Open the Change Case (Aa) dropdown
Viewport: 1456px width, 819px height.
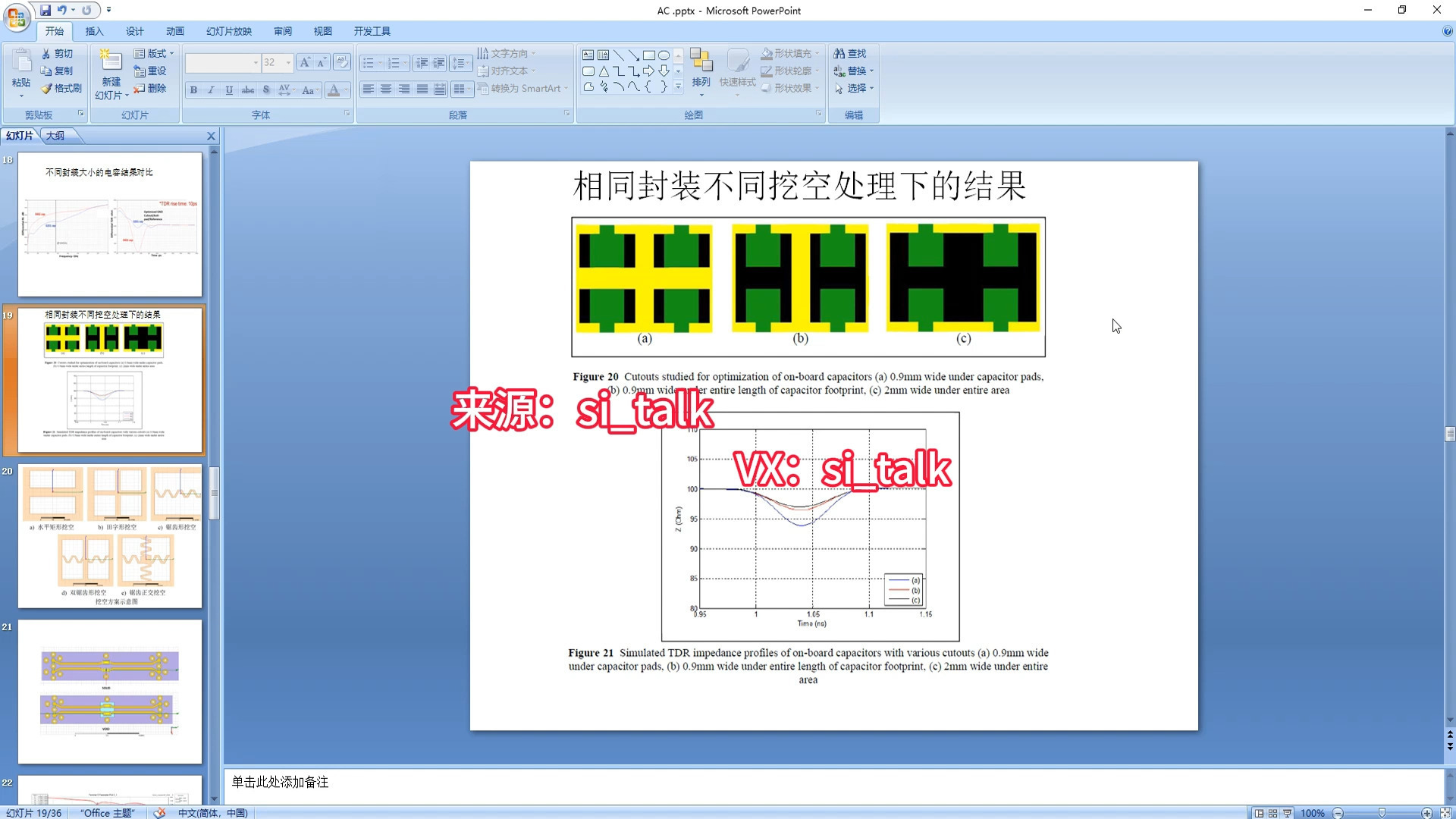coord(309,90)
